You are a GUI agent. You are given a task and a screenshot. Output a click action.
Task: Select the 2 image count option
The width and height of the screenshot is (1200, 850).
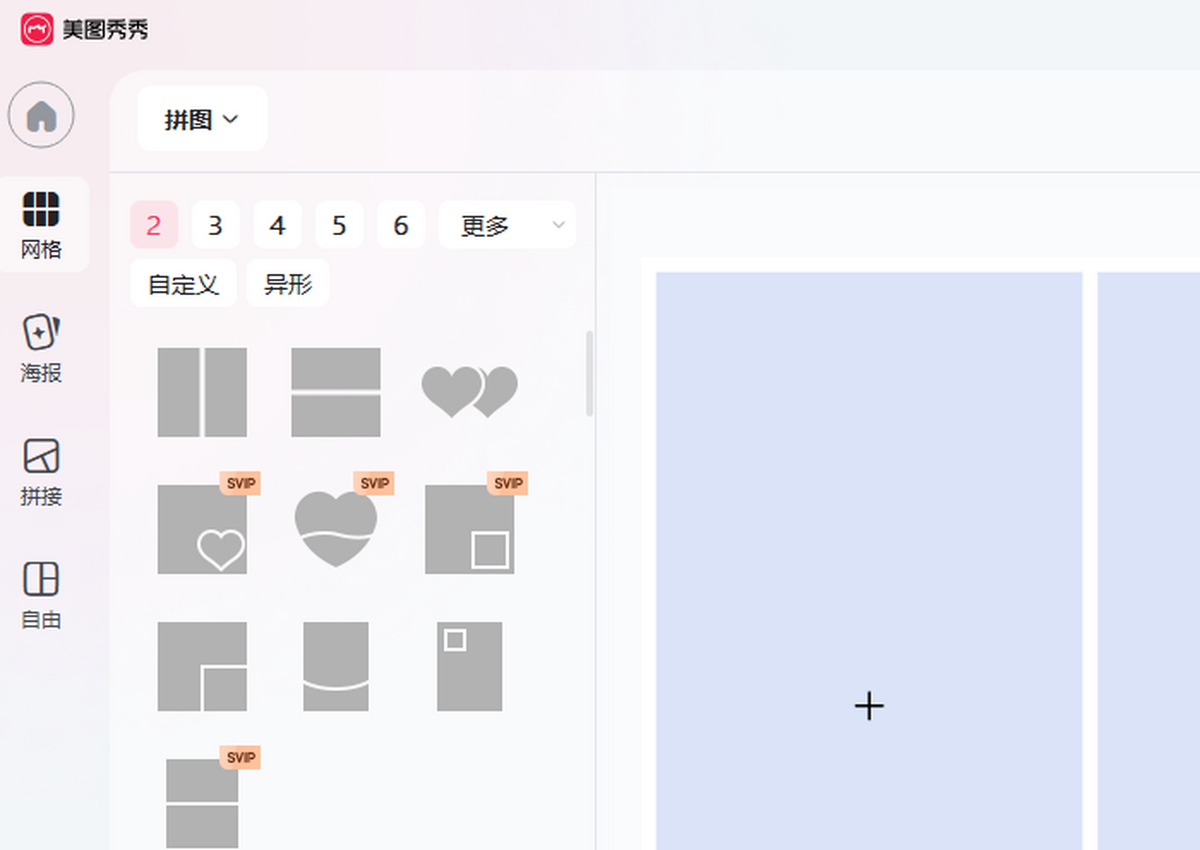[x=154, y=225]
